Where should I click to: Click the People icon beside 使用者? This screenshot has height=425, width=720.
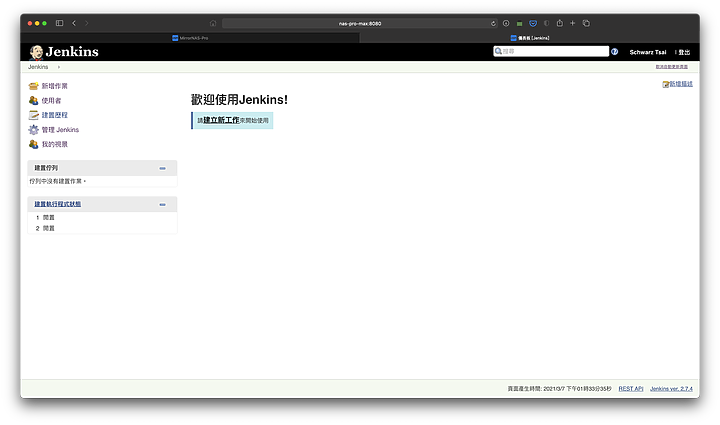click(x=34, y=101)
